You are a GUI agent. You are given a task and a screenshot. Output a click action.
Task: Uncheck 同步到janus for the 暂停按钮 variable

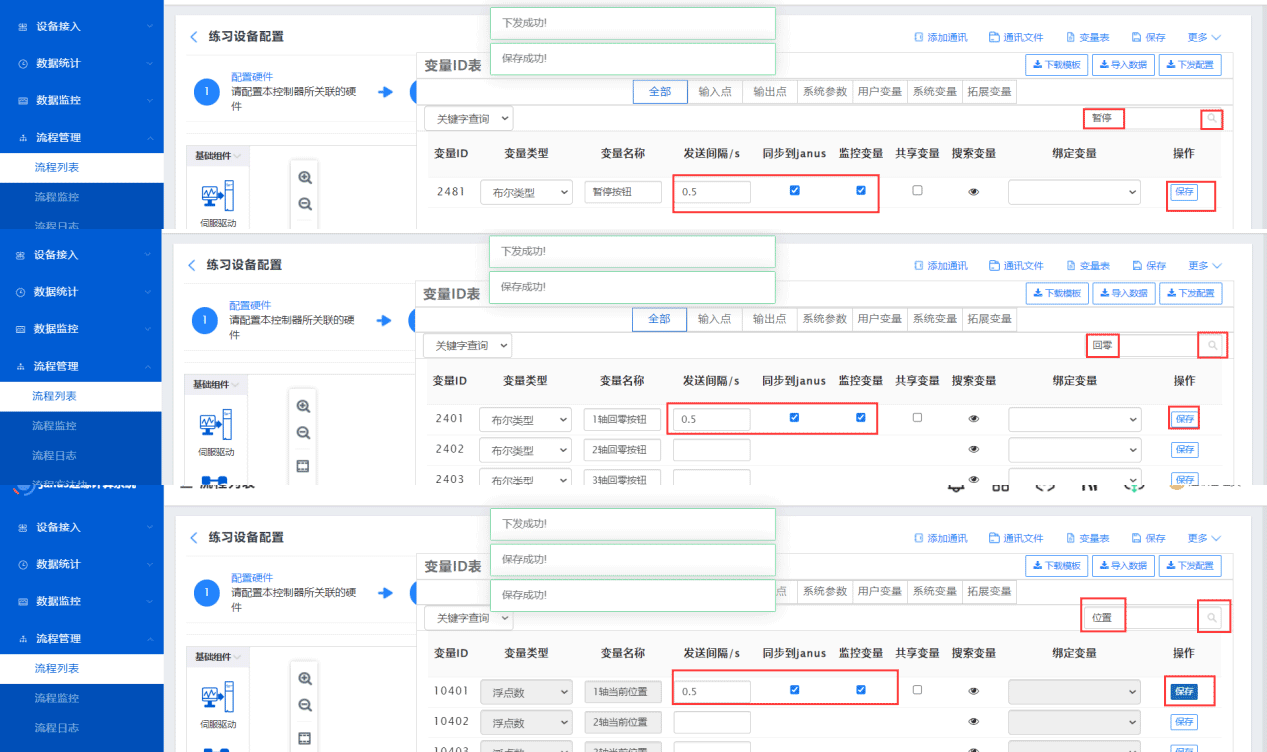[x=795, y=190]
